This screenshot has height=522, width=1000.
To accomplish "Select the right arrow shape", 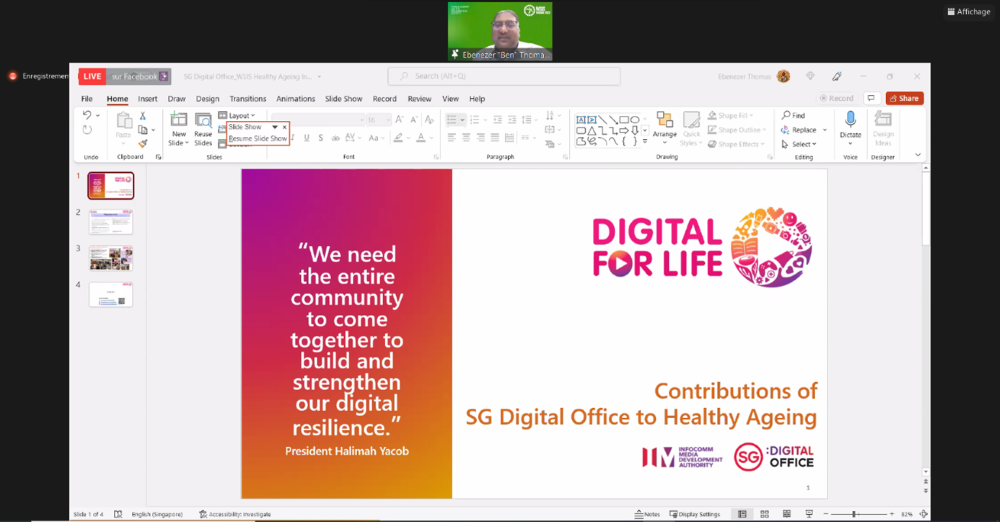I will (624, 130).
